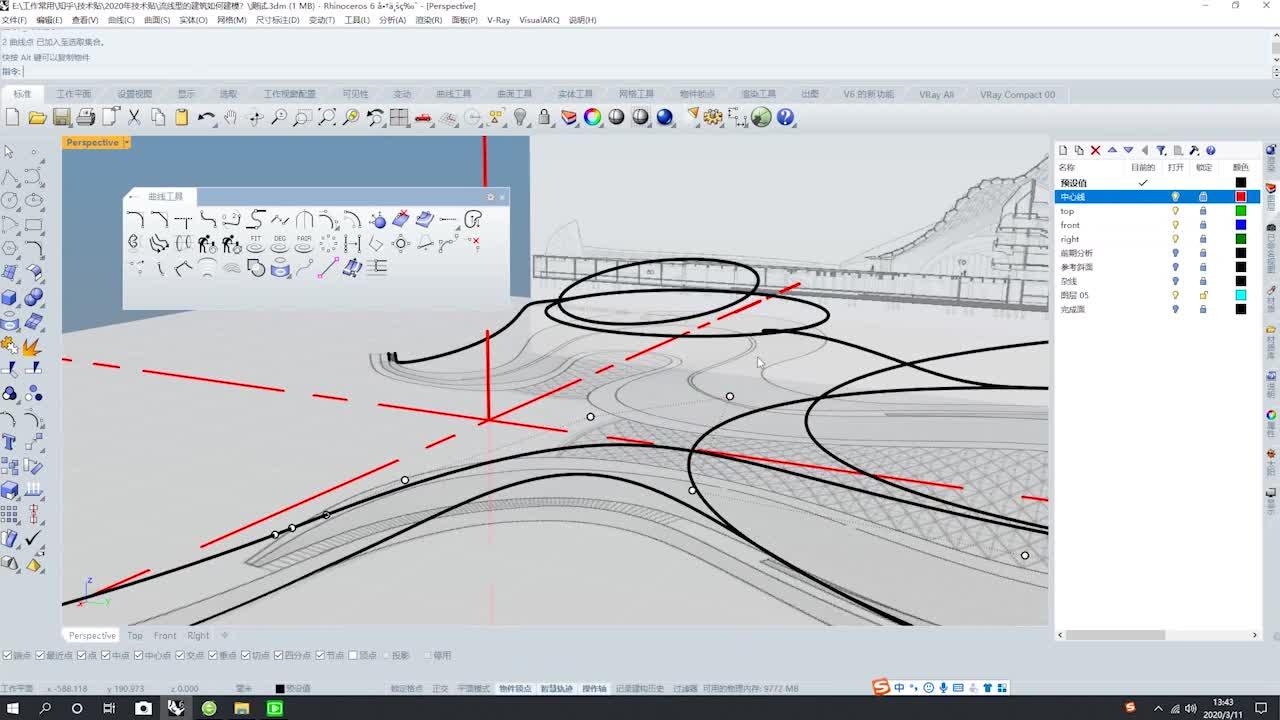Click the New file icon in the toolbar
The width and height of the screenshot is (1280, 720).
point(13,117)
